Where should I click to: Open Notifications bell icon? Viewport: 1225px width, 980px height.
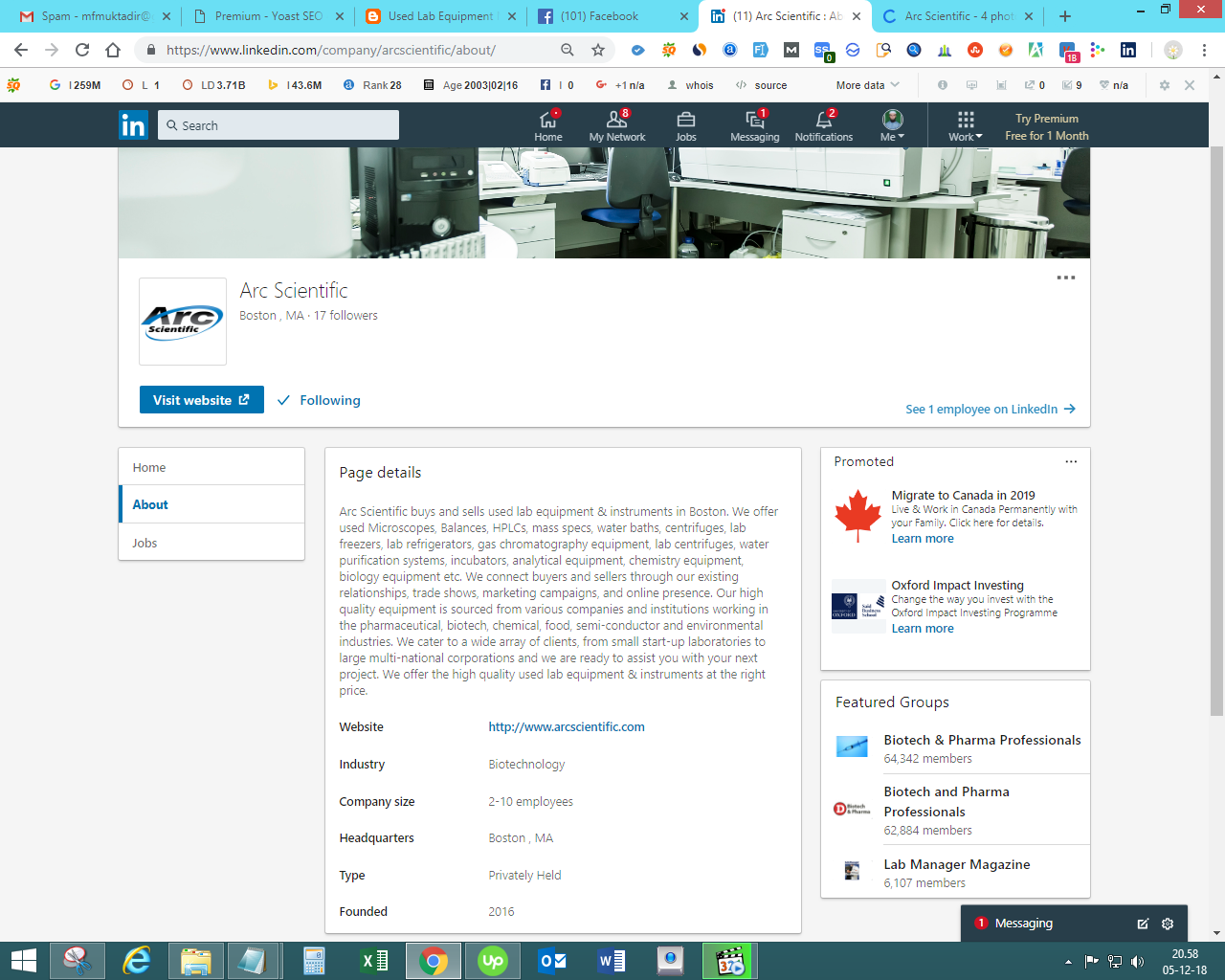(824, 125)
